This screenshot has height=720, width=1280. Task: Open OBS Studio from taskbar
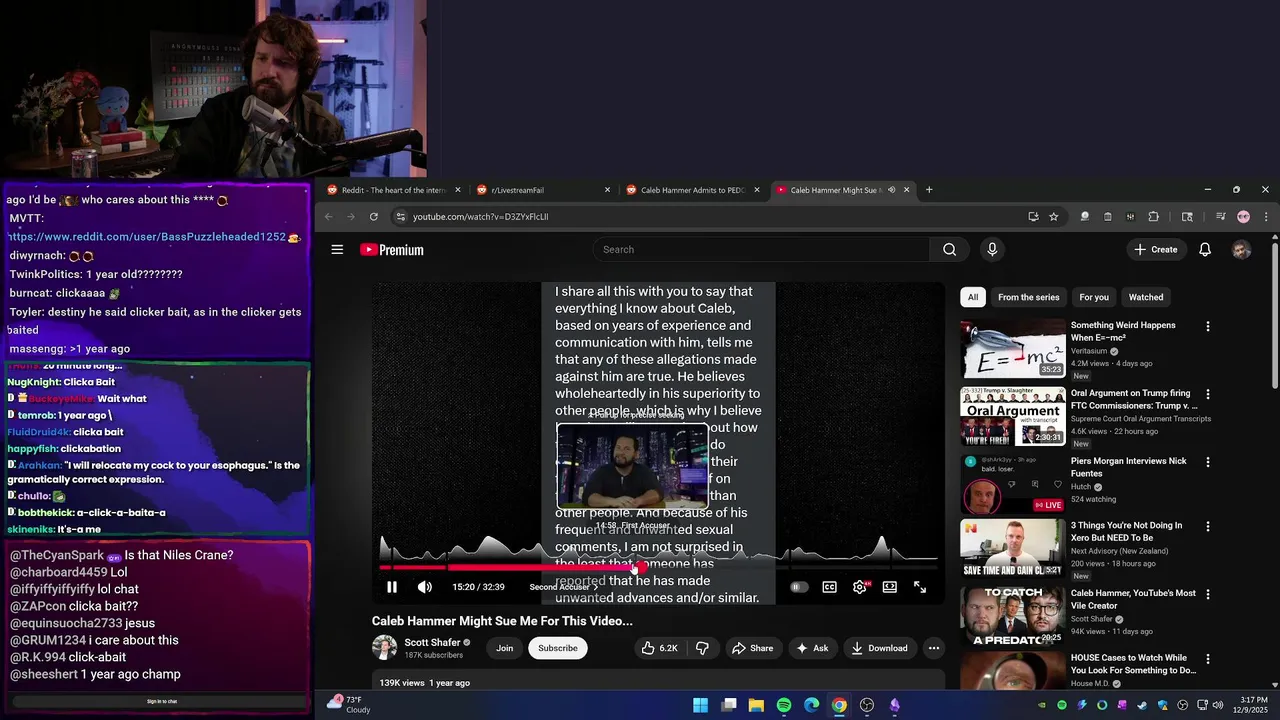pos(867,706)
